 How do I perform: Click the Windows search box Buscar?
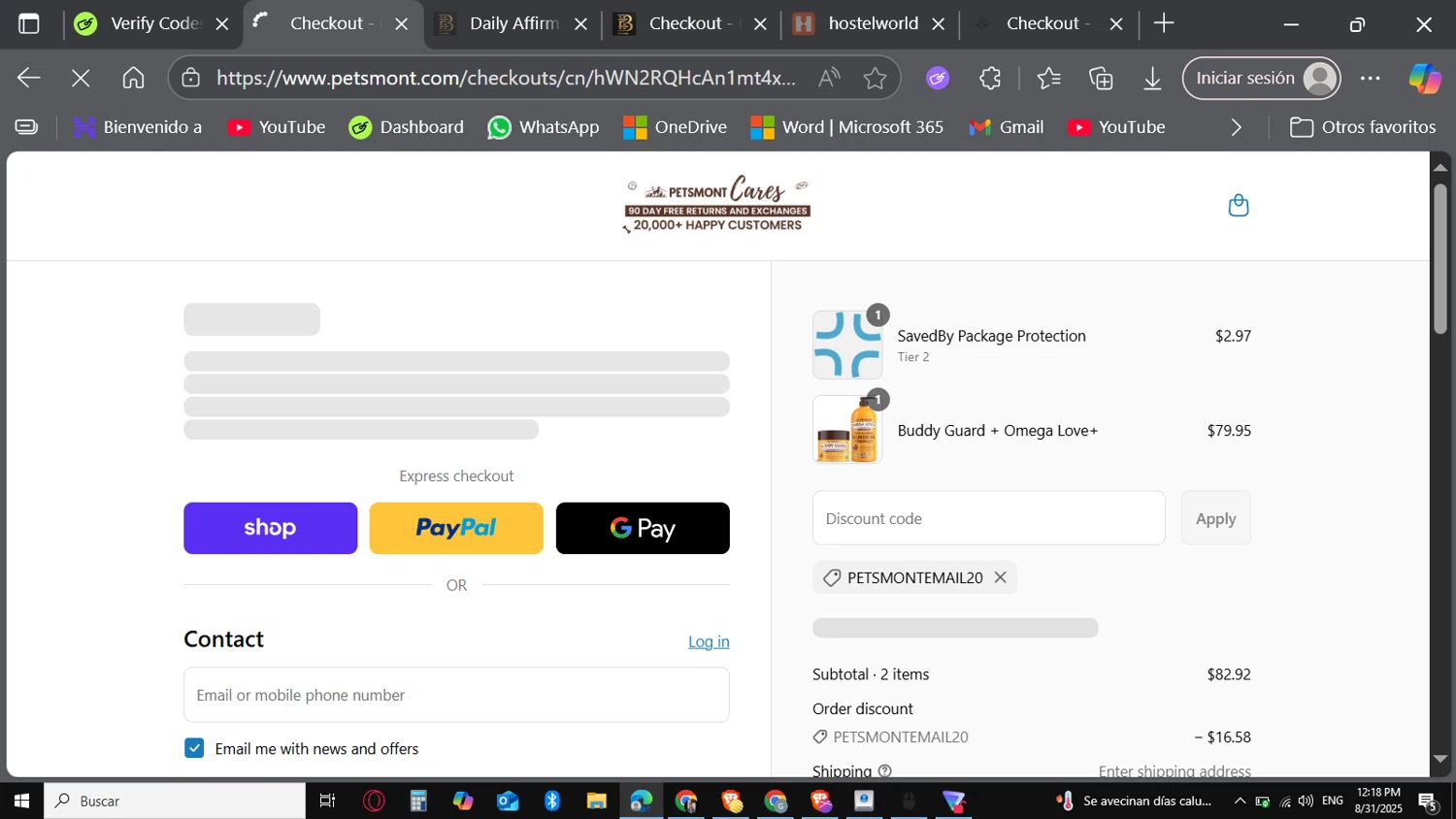point(175,801)
